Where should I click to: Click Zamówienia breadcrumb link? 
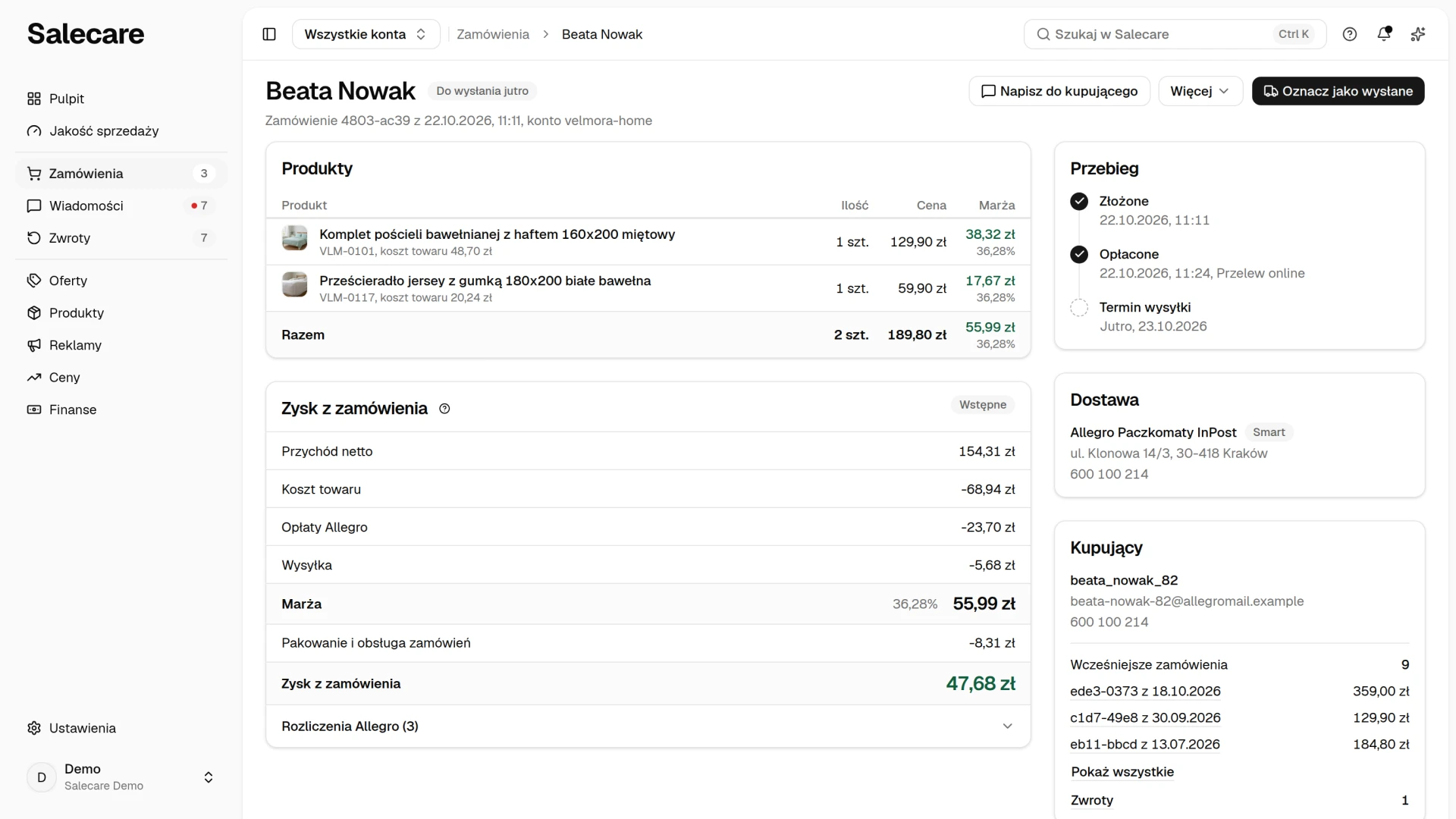pyautogui.click(x=493, y=34)
